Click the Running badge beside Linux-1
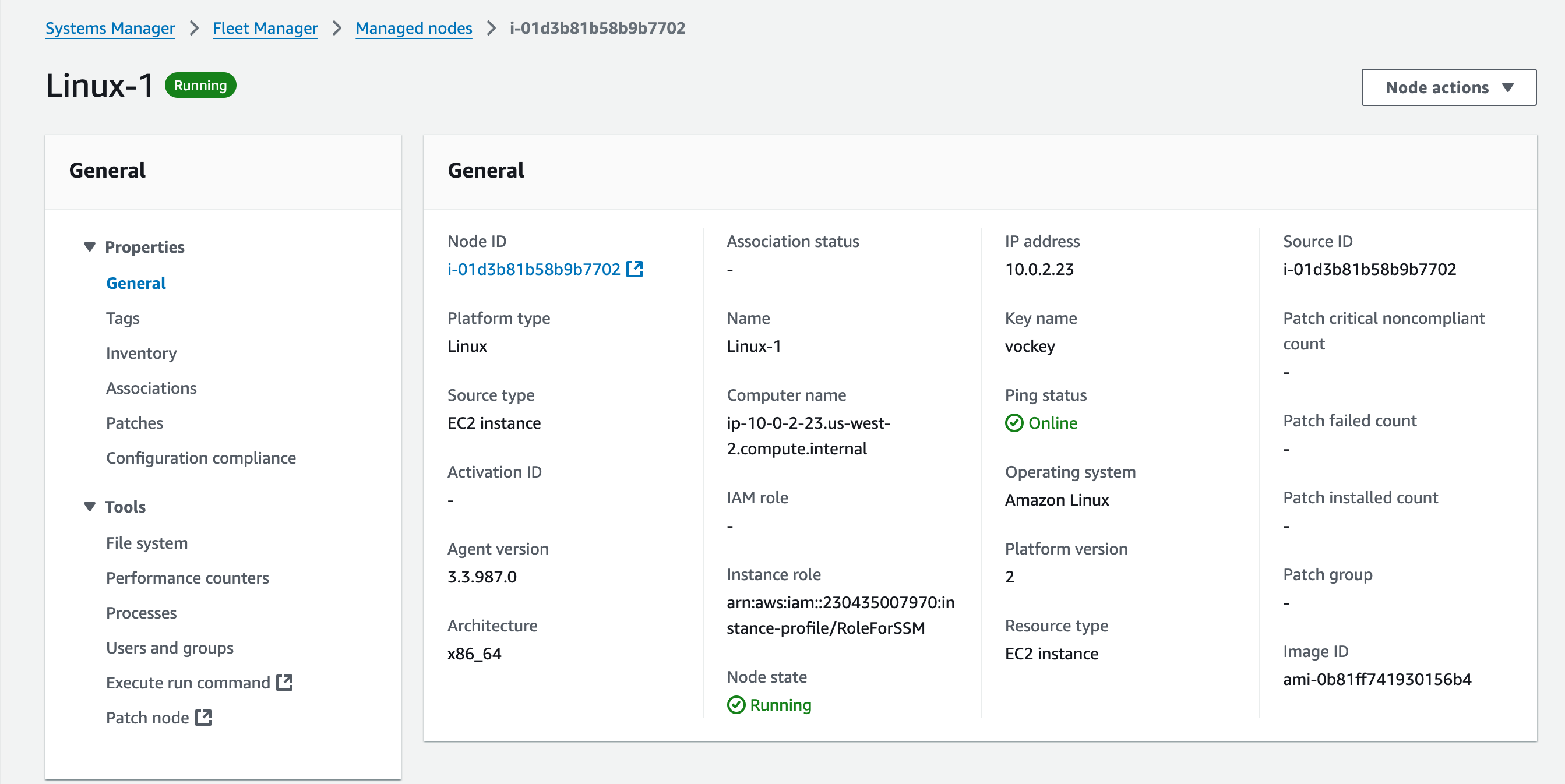Viewport: 1565px width, 784px height. pyautogui.click(x=200, y=85)
